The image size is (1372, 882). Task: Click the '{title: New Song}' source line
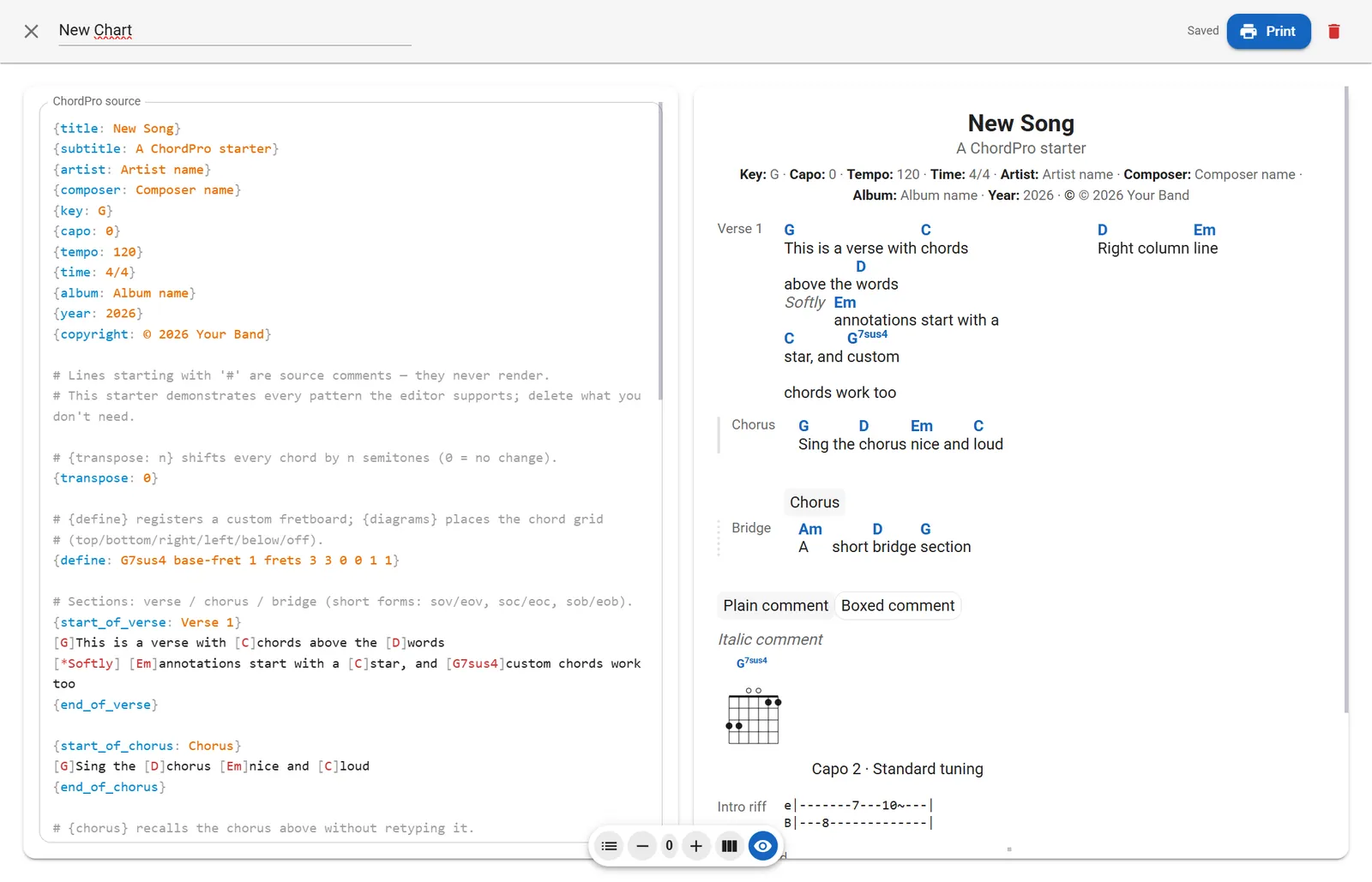click(x=117, y=129)
